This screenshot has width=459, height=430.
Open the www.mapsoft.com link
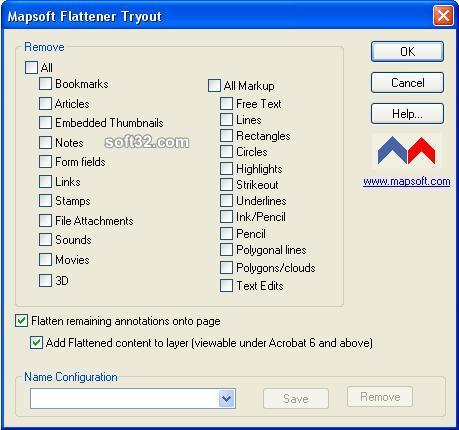[x=407, y=181]
